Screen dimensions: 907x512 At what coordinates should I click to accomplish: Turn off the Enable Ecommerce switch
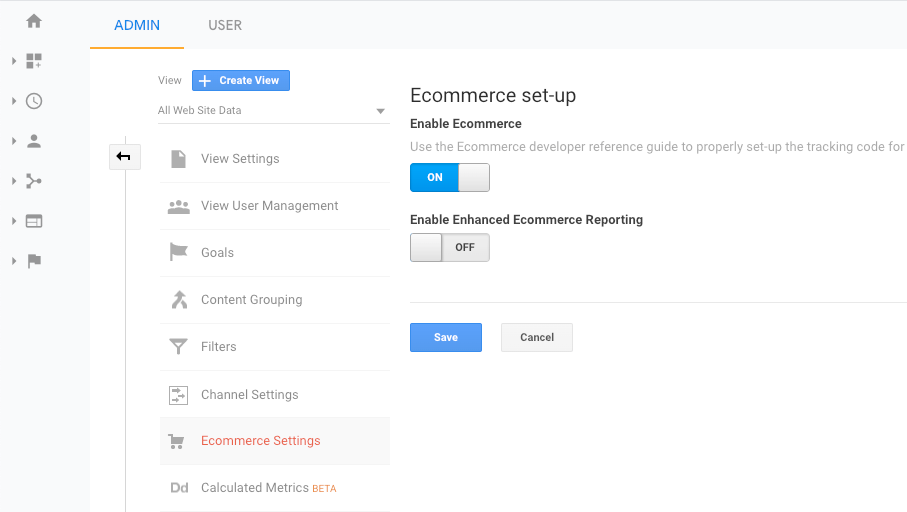coord(449,178)
